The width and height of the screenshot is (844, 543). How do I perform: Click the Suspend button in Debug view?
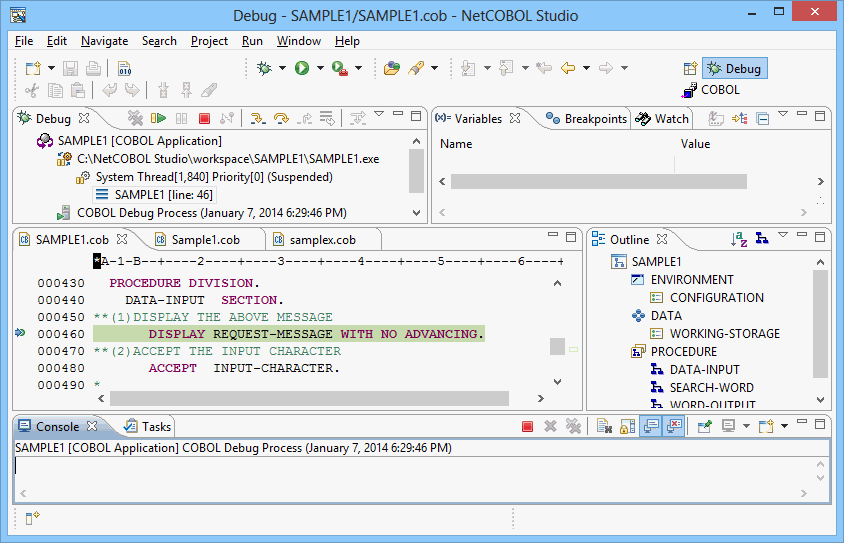tap(181, 118)
